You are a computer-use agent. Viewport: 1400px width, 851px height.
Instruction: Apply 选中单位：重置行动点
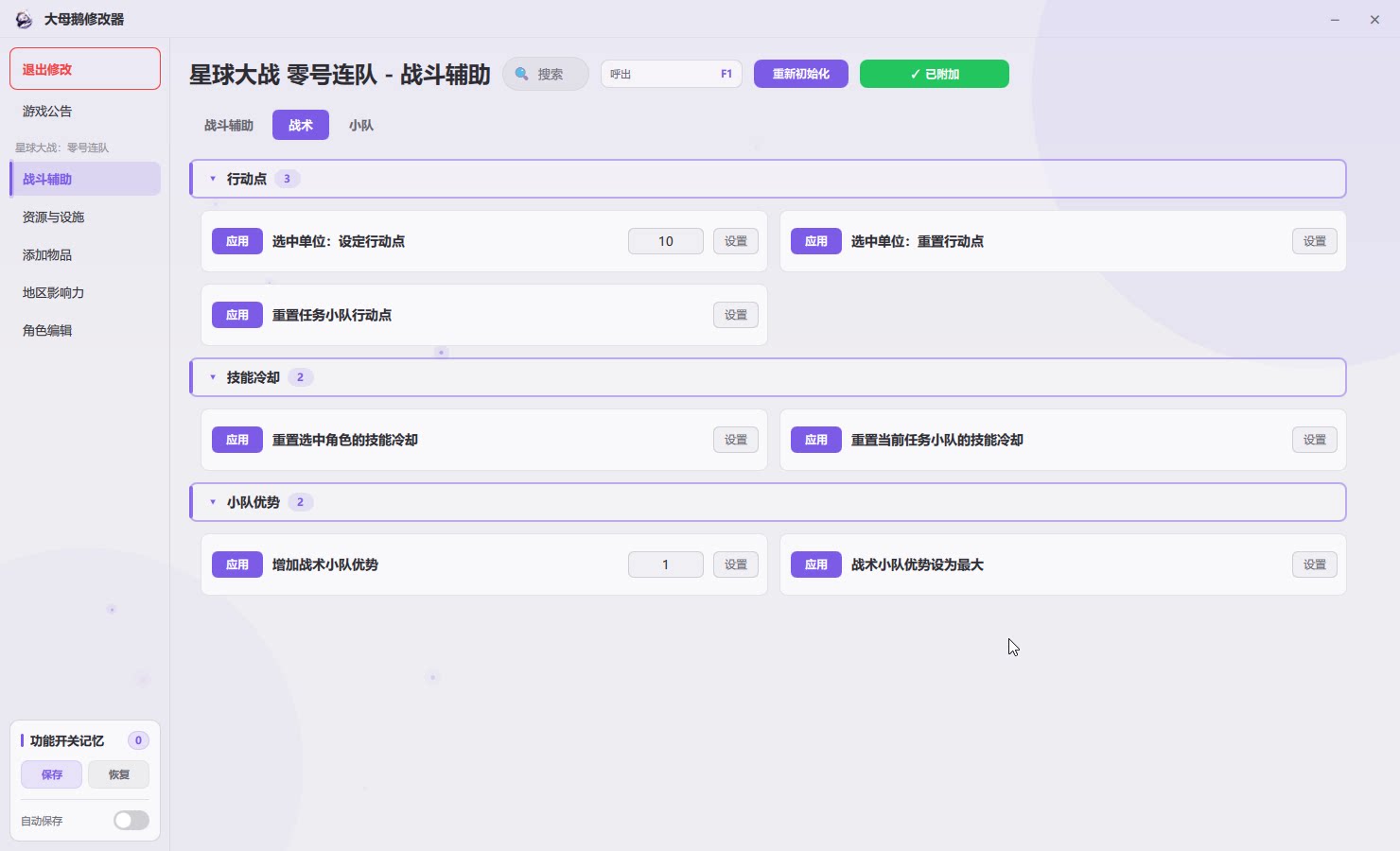point(816,241)
